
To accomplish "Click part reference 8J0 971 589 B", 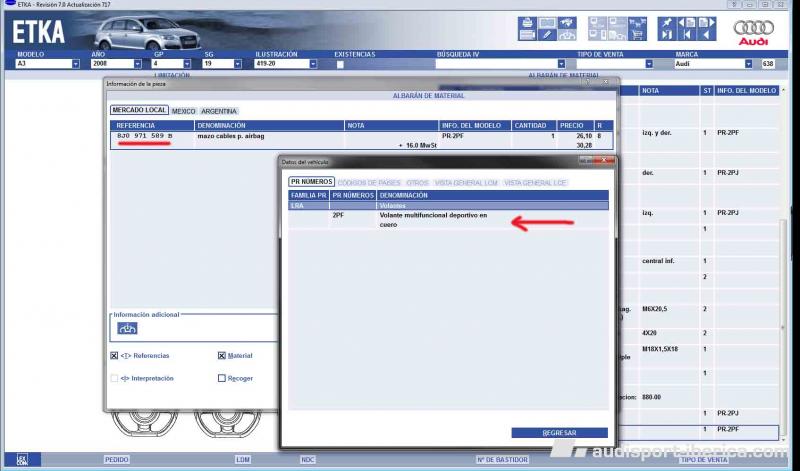I will point(144,136).
